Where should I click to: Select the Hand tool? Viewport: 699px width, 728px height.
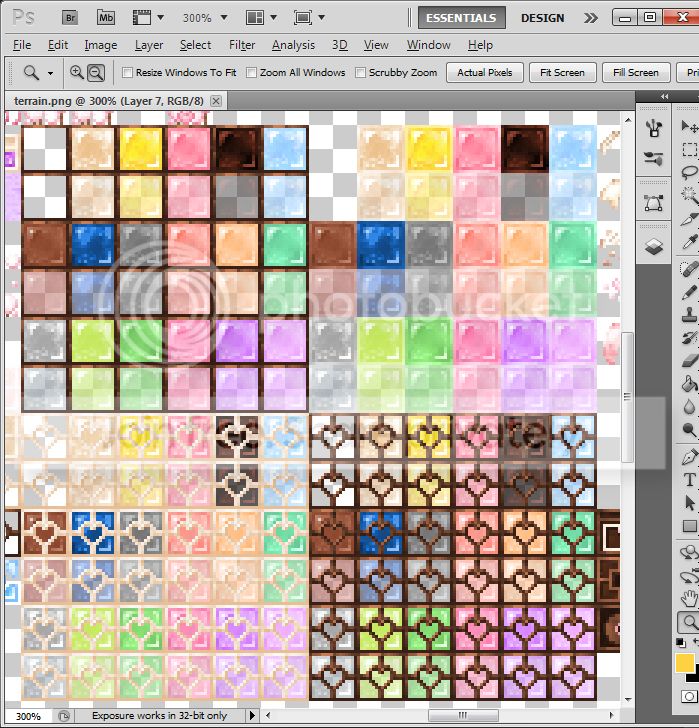coord(689,599)
